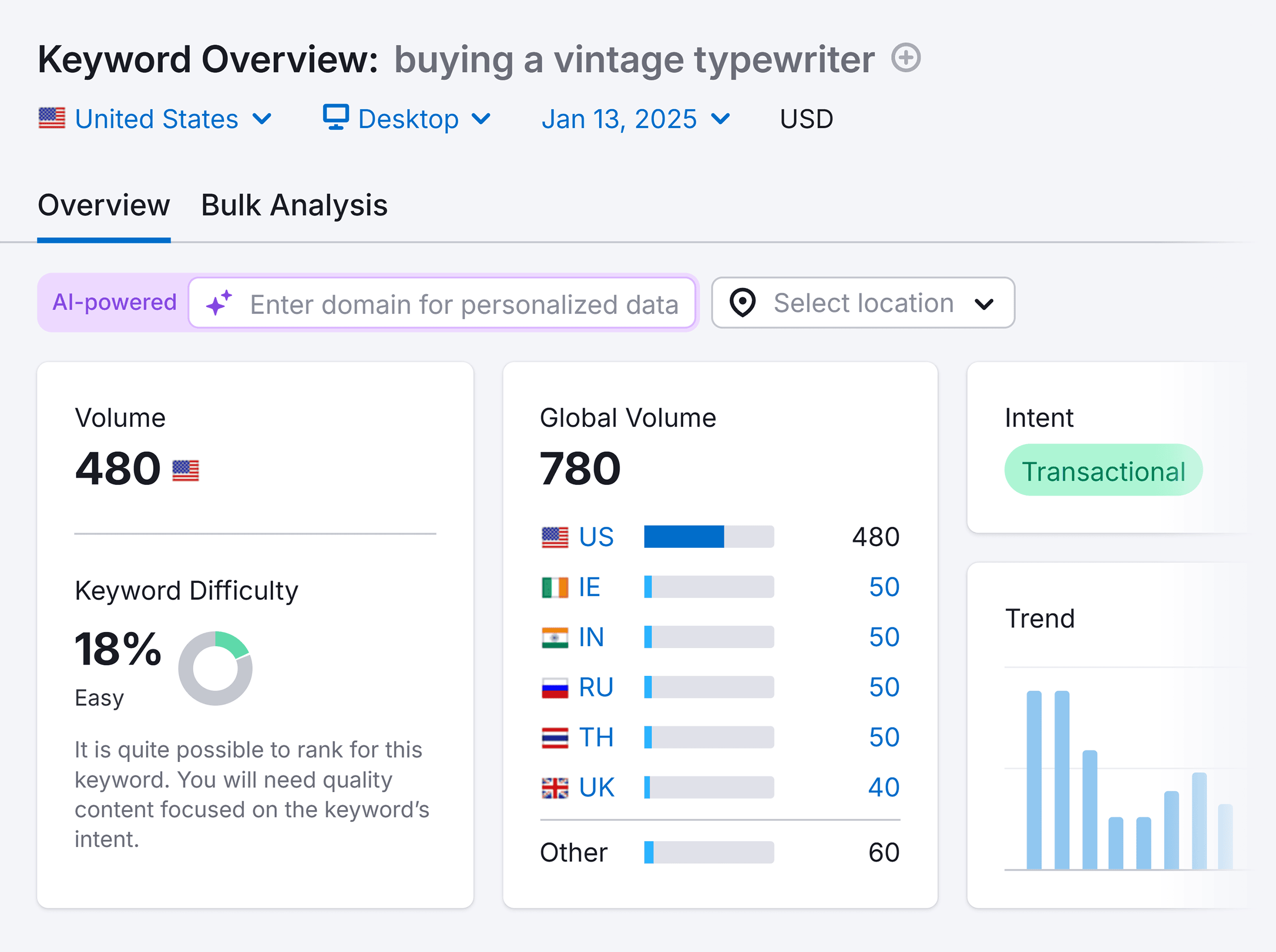Open the Desktop device dropdown
Image resolution: width=1276 pixels, height=952 pixels.
pos(407,119)
